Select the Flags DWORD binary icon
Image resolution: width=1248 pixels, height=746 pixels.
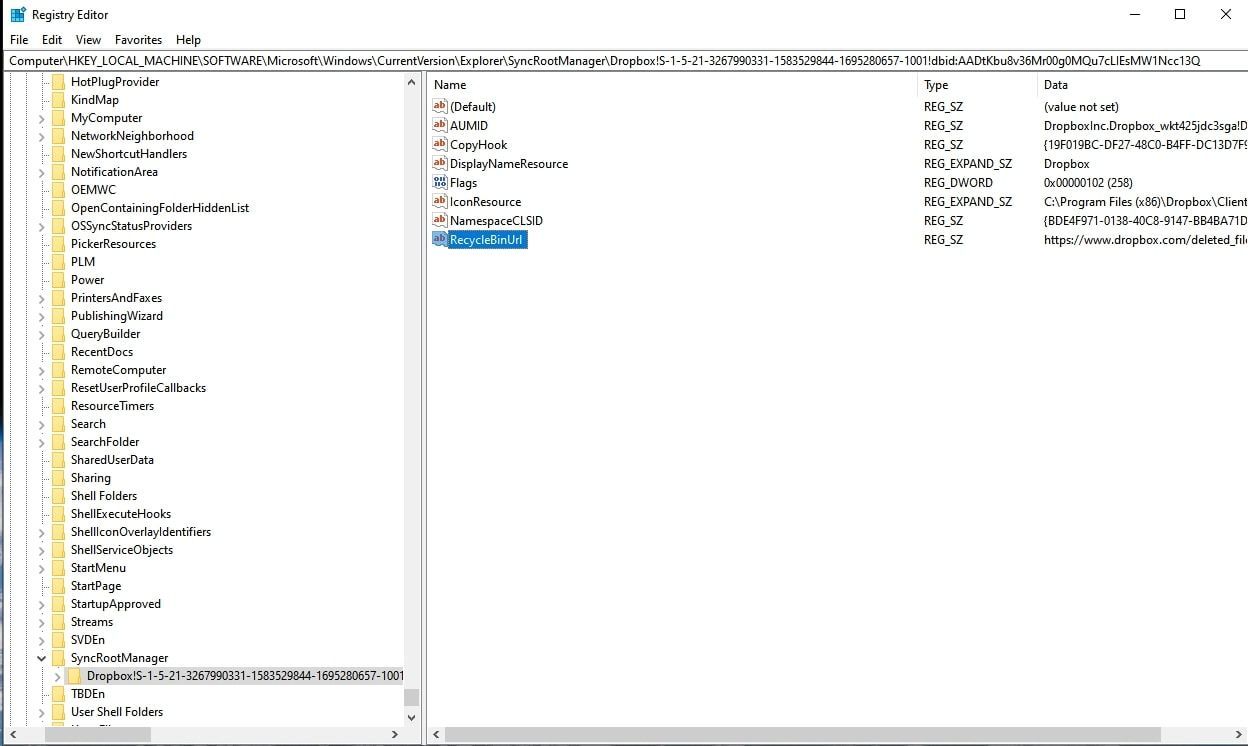click(439, 183)
